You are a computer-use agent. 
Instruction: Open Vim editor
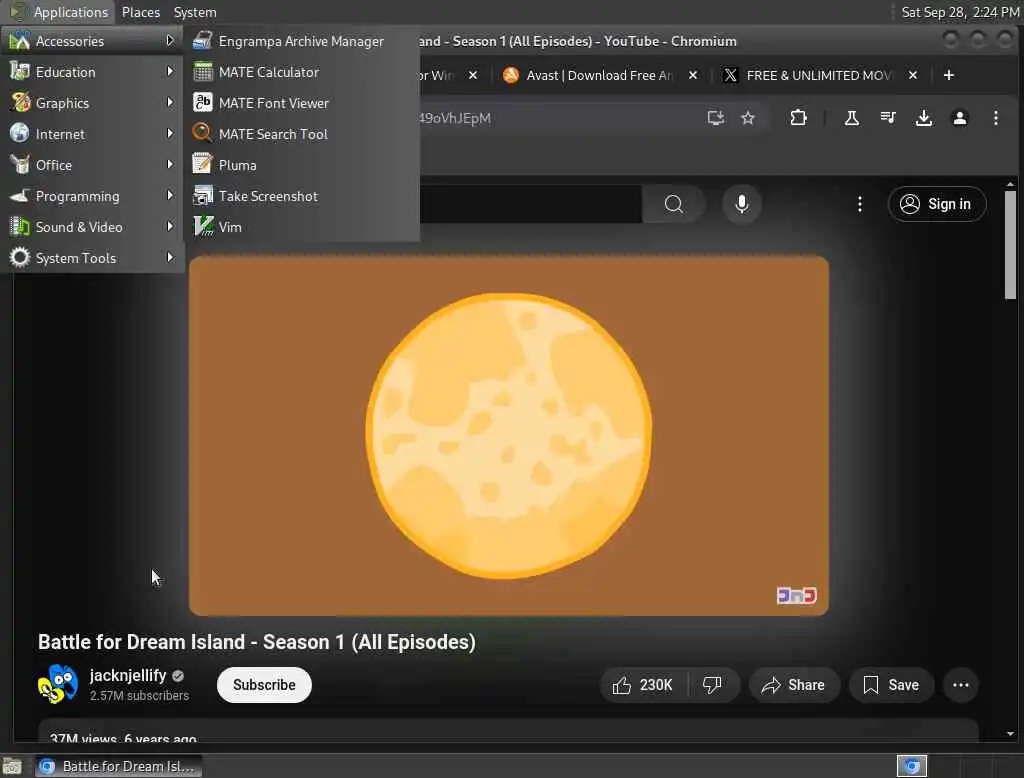pos(301,227)
